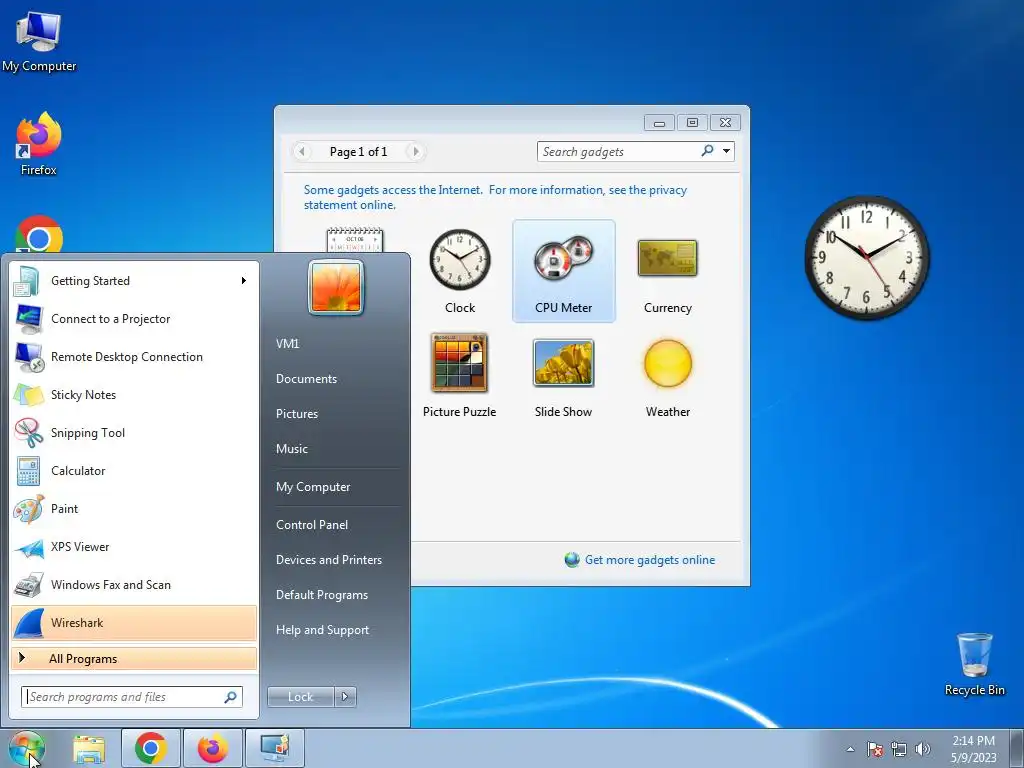
Task: Open the VM1 user folder
Action: point(287,344)
